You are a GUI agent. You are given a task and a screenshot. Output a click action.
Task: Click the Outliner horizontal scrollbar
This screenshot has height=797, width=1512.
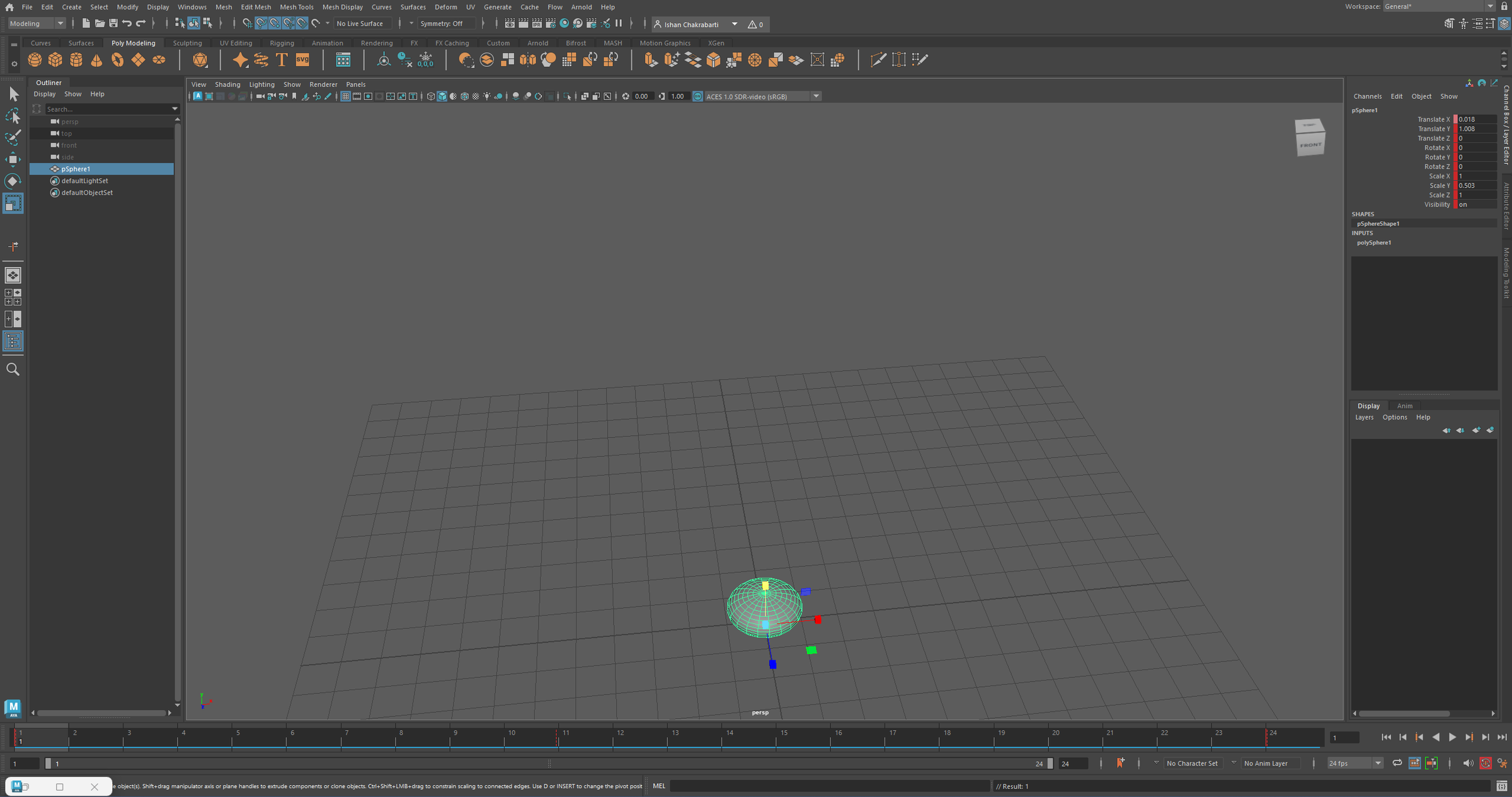101,713
